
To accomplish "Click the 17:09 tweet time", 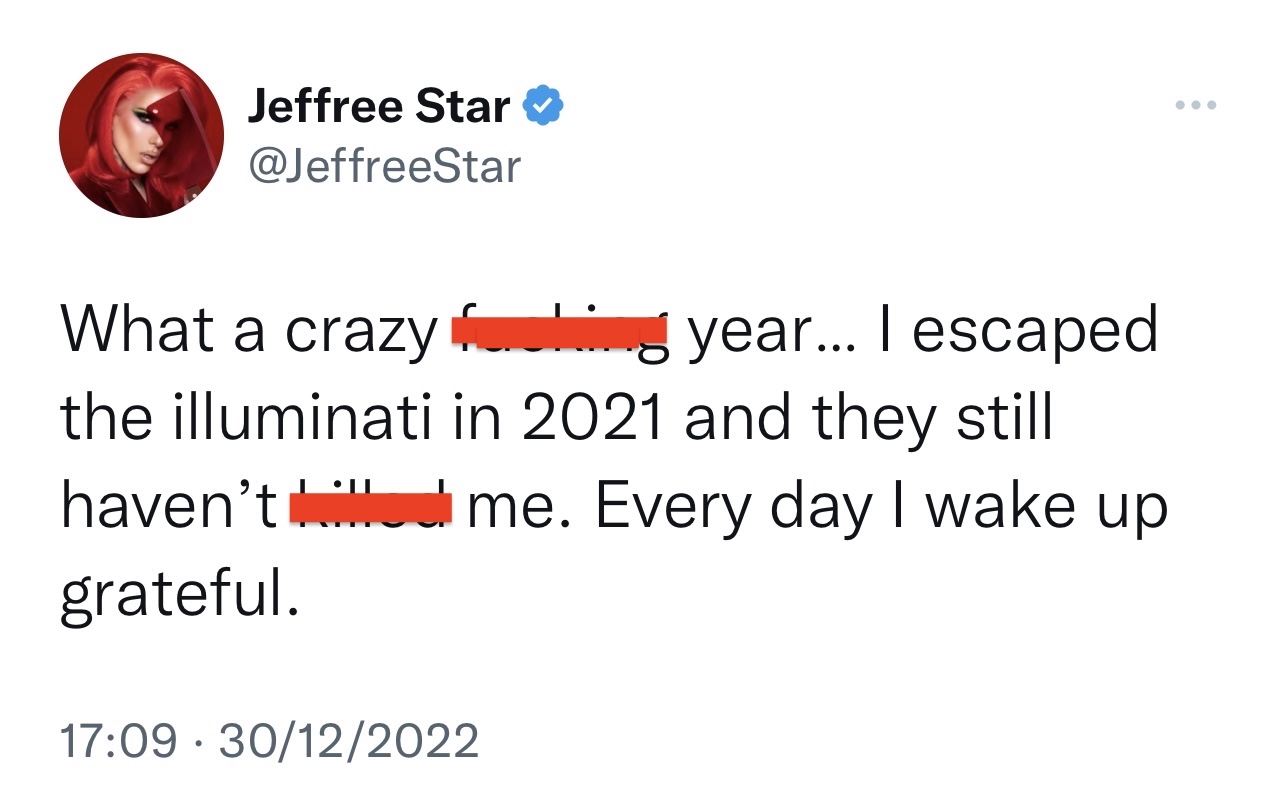I will (x=120, y=741).
